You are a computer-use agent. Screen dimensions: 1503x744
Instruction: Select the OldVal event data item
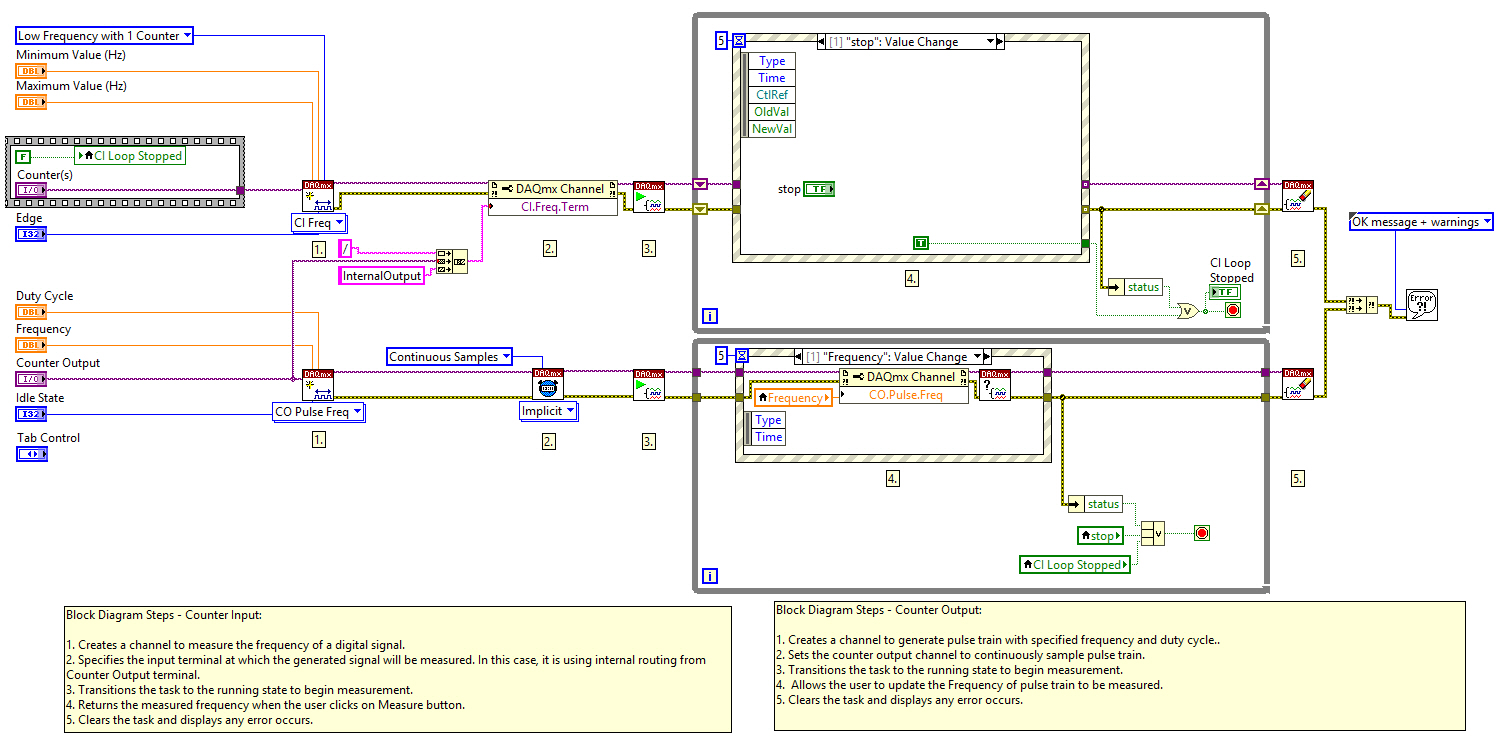point(773,112)
